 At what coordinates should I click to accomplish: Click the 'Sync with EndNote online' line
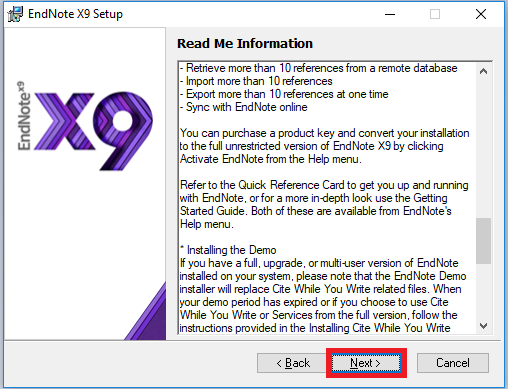point(243,107)
